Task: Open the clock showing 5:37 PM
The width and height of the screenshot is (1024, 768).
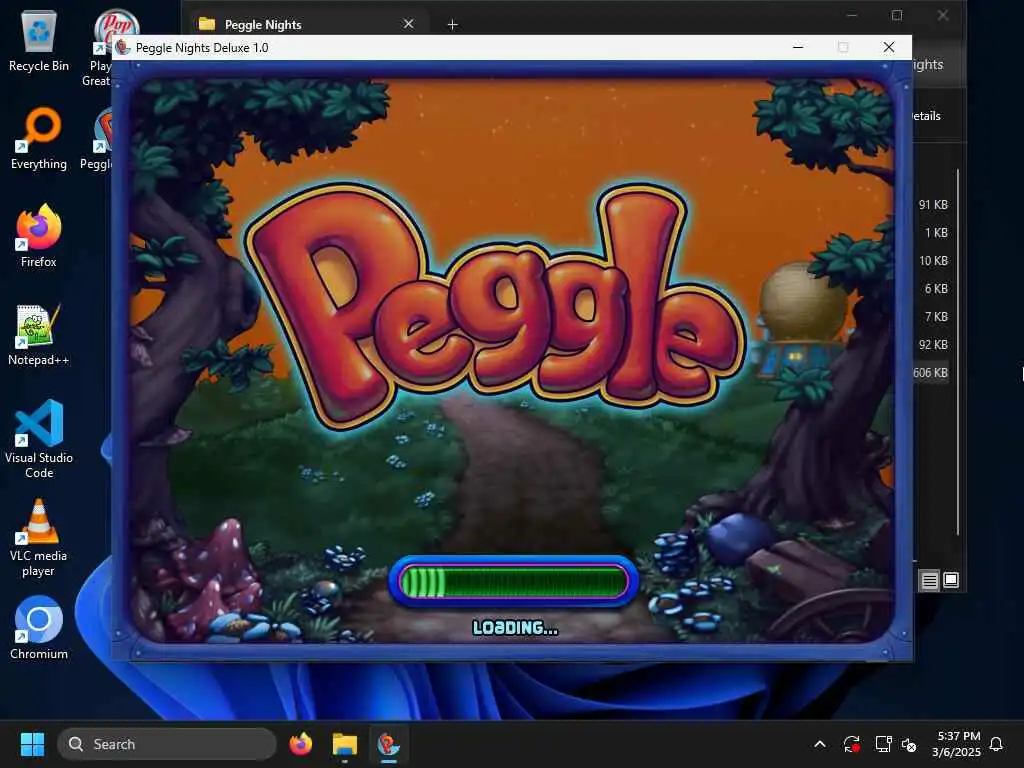Action: [957, 744]
